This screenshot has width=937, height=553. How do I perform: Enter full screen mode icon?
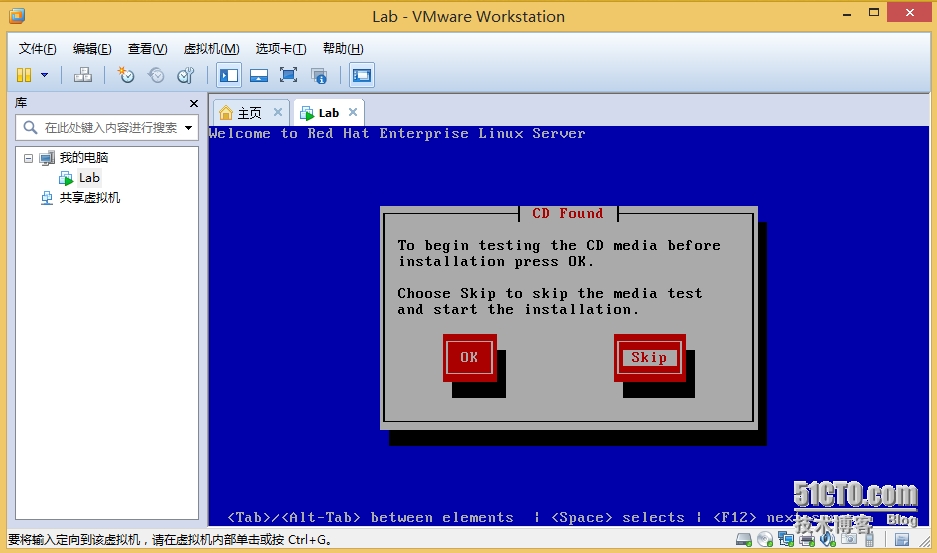click(x=289, y=75)
